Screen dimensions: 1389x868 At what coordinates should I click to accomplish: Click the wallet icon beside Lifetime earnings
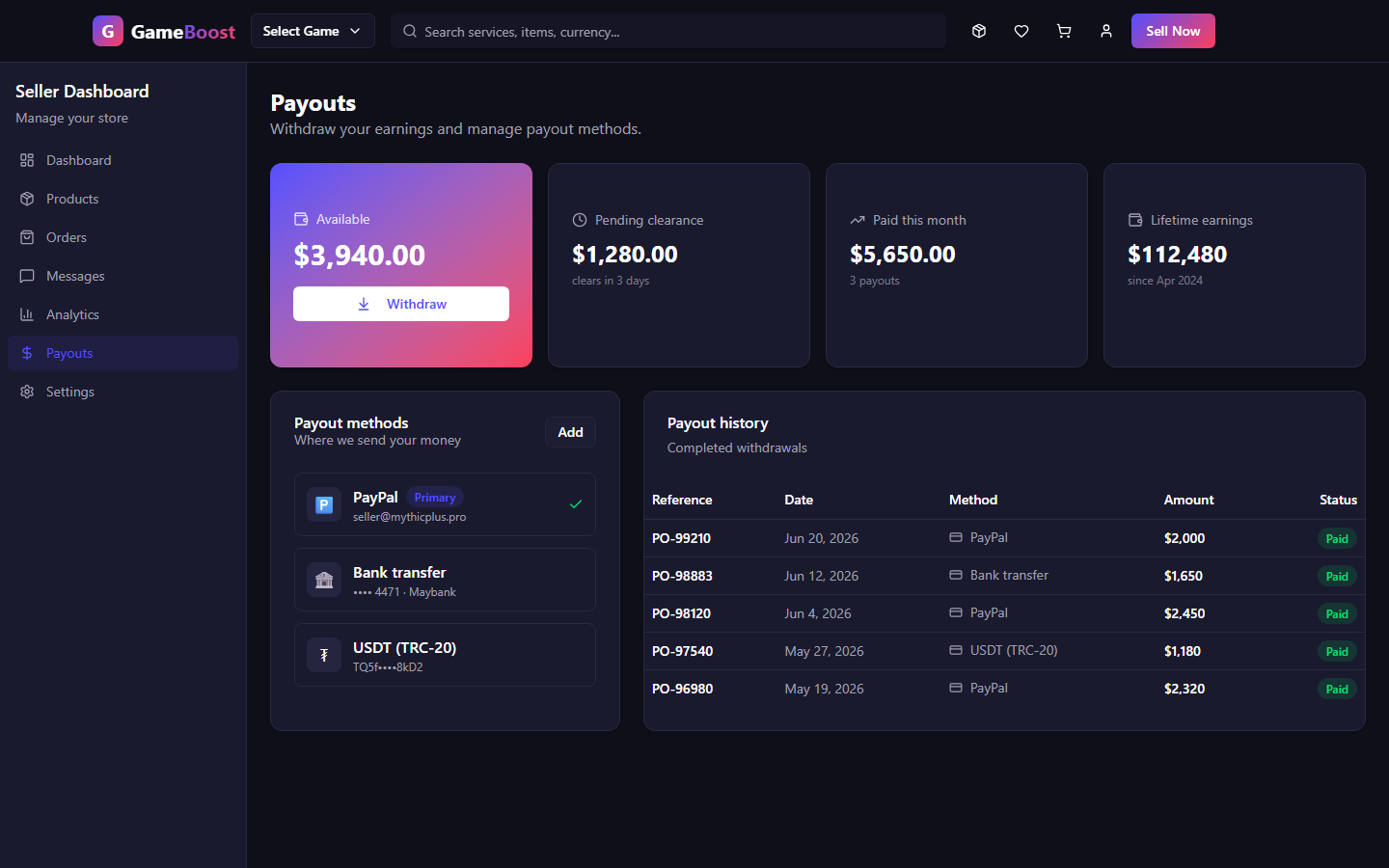pyautogui.click(x=1135, y=220)
